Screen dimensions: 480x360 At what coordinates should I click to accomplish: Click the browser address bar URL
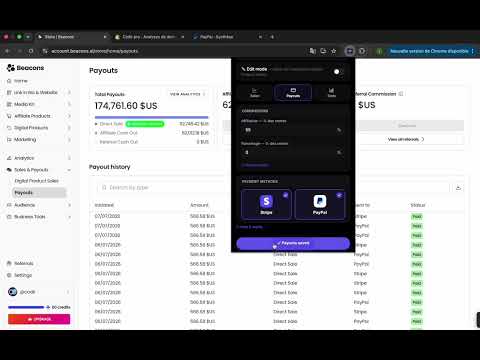(x=95, y=51)
